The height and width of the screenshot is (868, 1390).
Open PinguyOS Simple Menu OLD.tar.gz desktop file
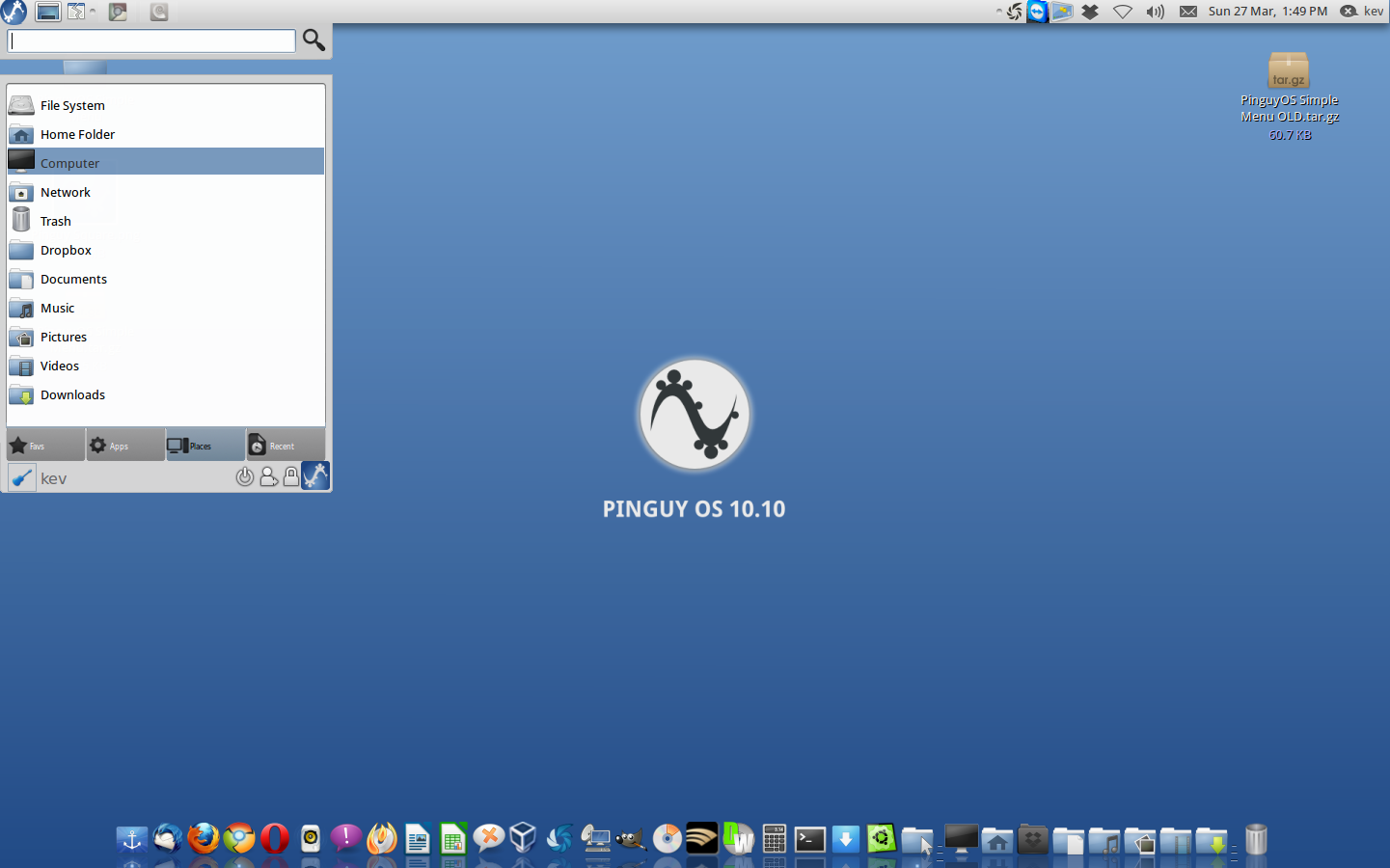point(1289,95)
